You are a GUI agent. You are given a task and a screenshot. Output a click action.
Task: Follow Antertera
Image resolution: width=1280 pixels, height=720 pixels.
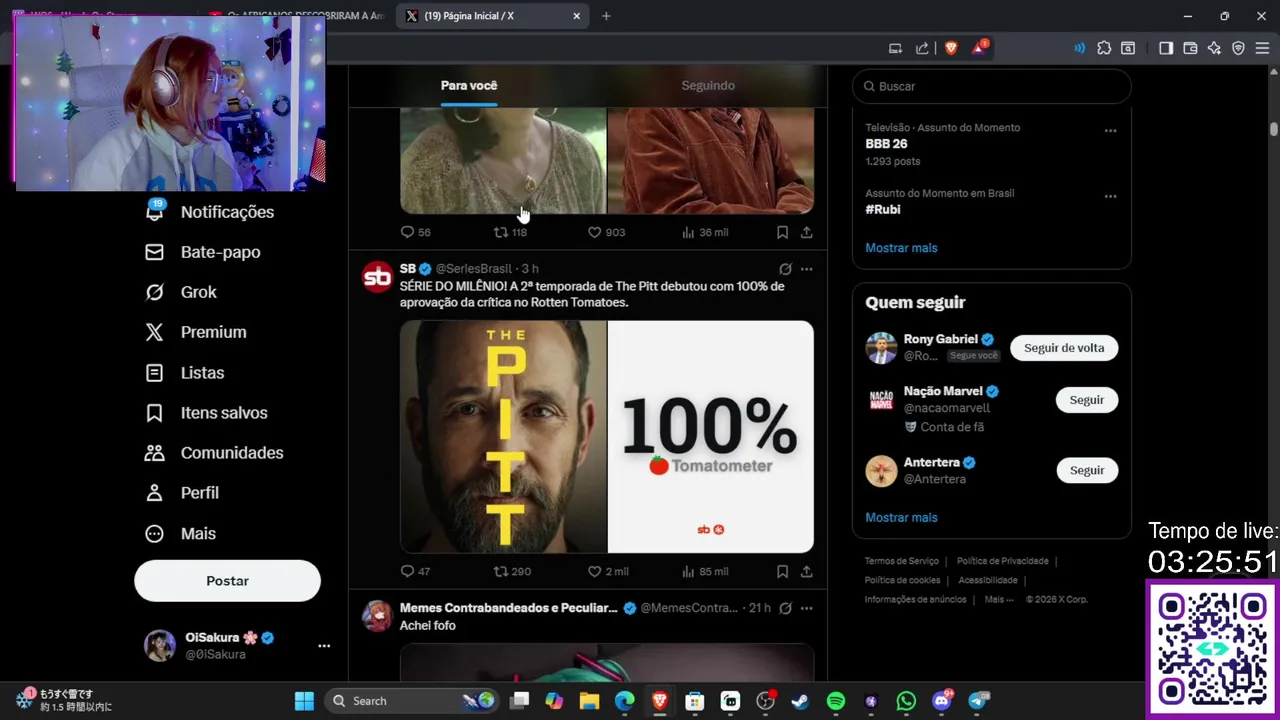(1086, 470)
